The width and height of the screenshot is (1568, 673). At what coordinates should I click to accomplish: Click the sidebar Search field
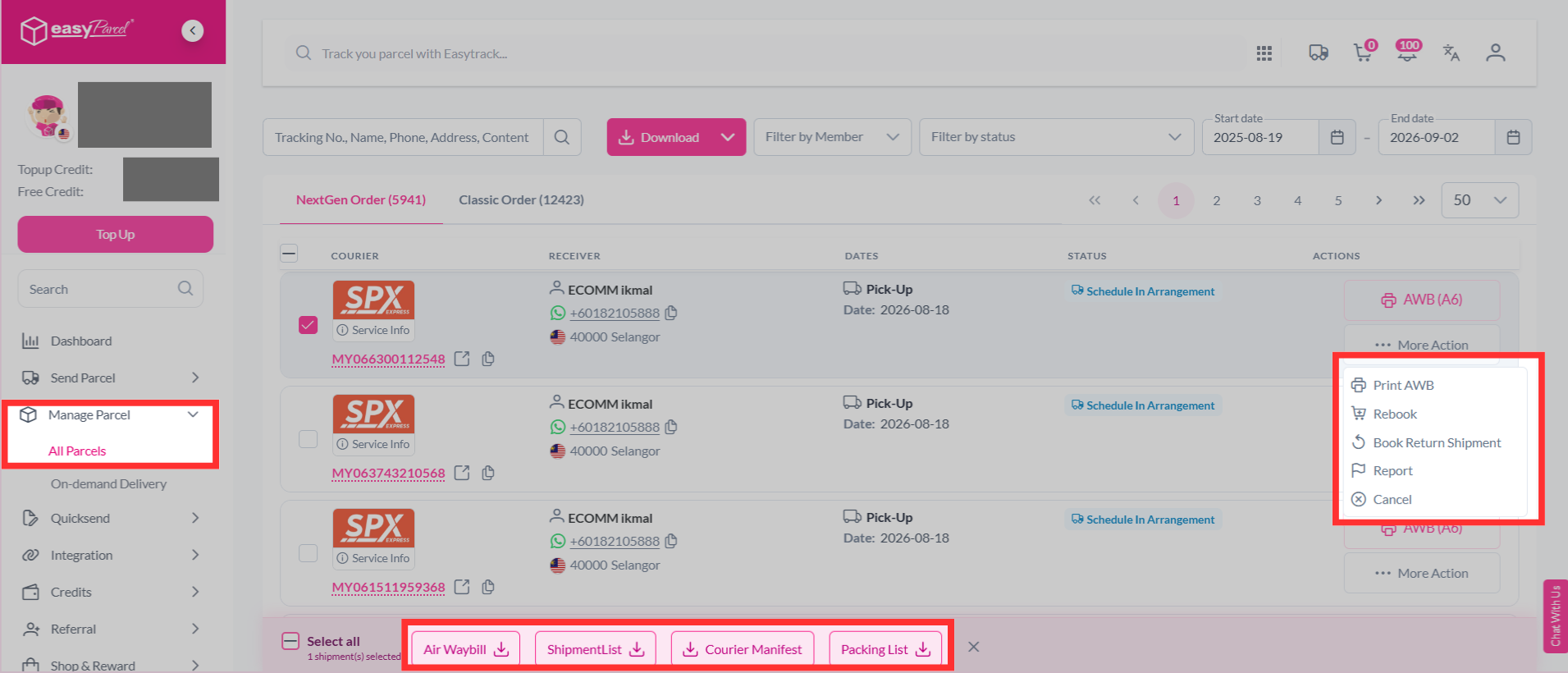[111, 289]
